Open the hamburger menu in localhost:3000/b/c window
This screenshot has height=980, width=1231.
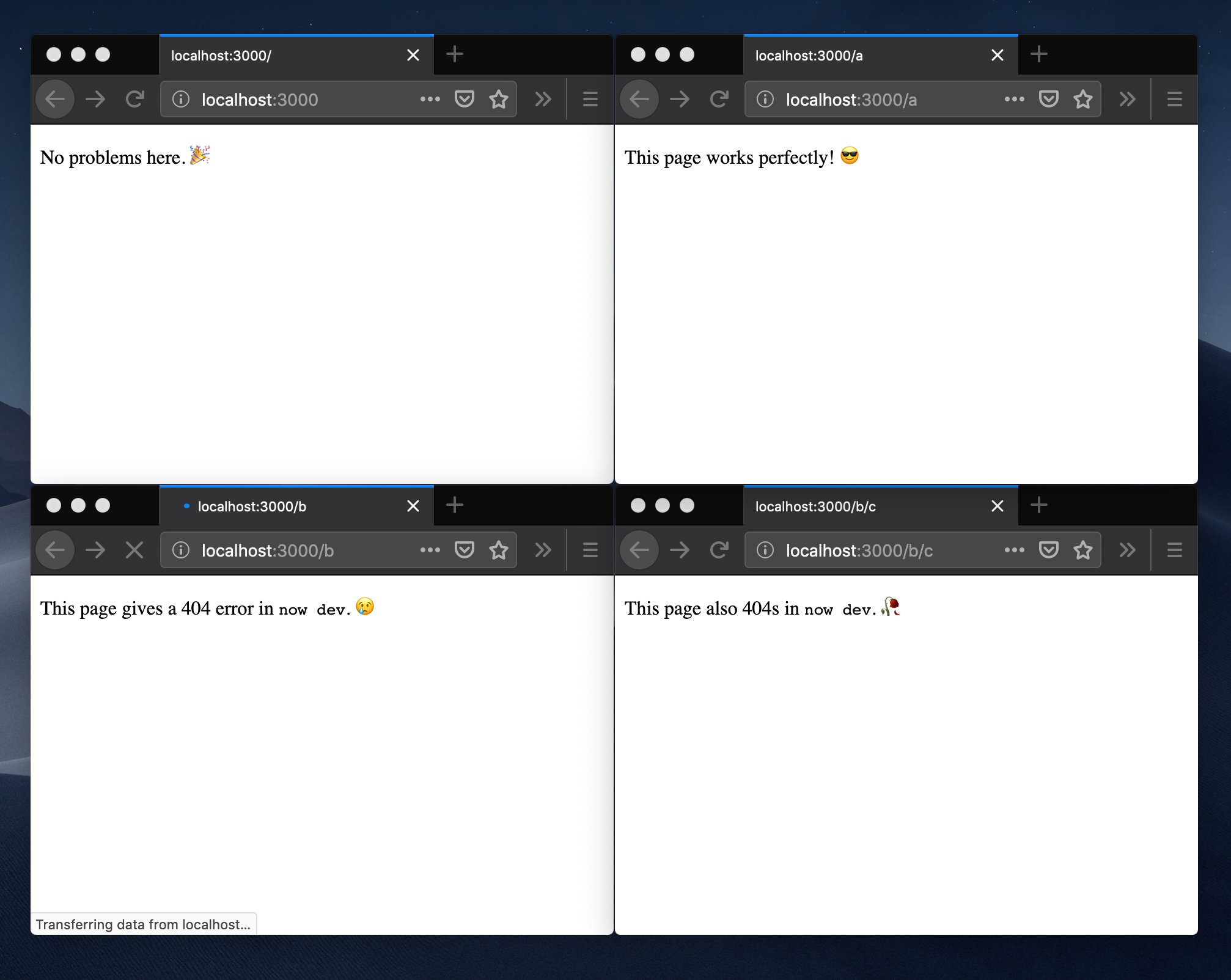click(1174, 550)
